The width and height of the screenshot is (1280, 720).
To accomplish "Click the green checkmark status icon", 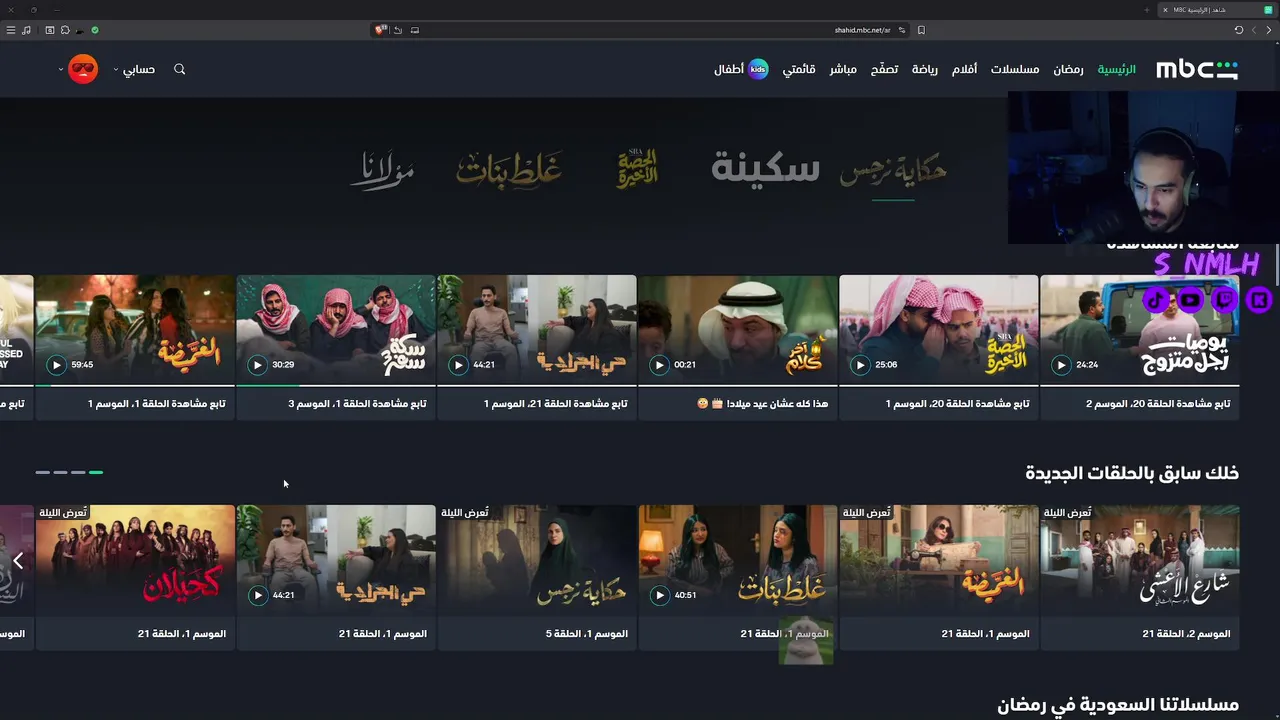I will click(x=95, y=30).
